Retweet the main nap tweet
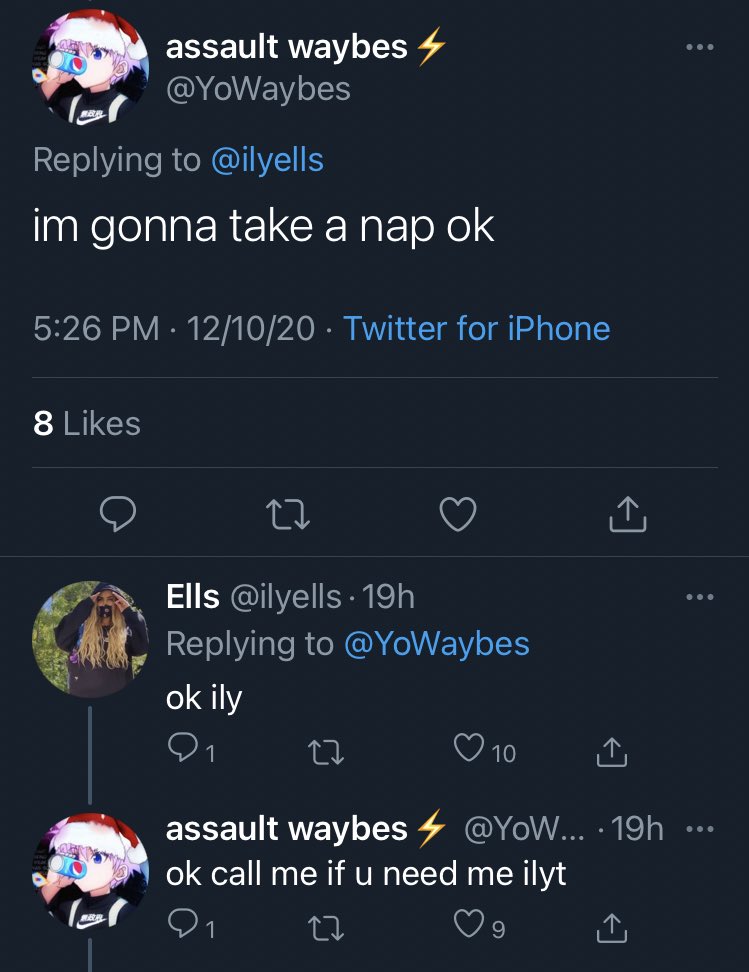Viewport: 749px width, 972px height. pos(288,514)
